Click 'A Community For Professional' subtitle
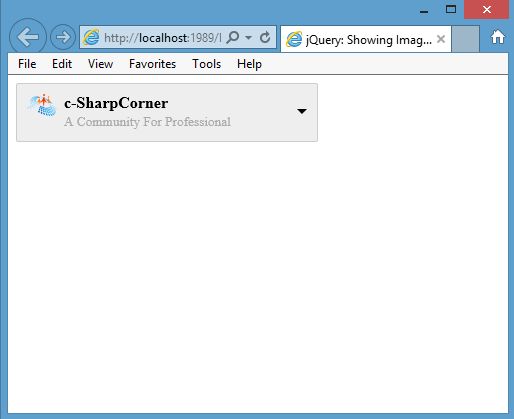This screenshot has height=419, width=514. point(147,122)
